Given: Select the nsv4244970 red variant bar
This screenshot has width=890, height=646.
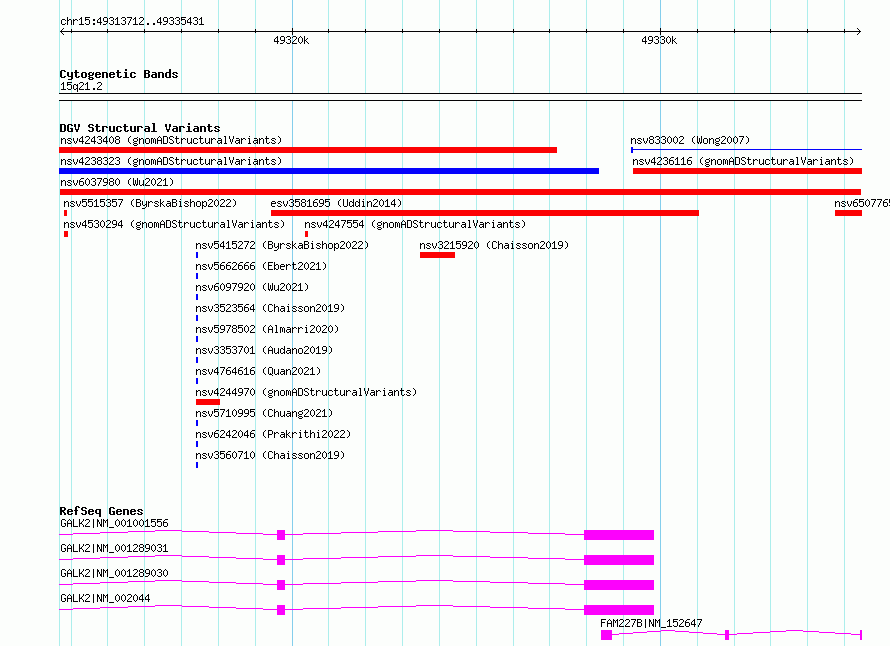Looking at the screenshot, I should 208,402.
